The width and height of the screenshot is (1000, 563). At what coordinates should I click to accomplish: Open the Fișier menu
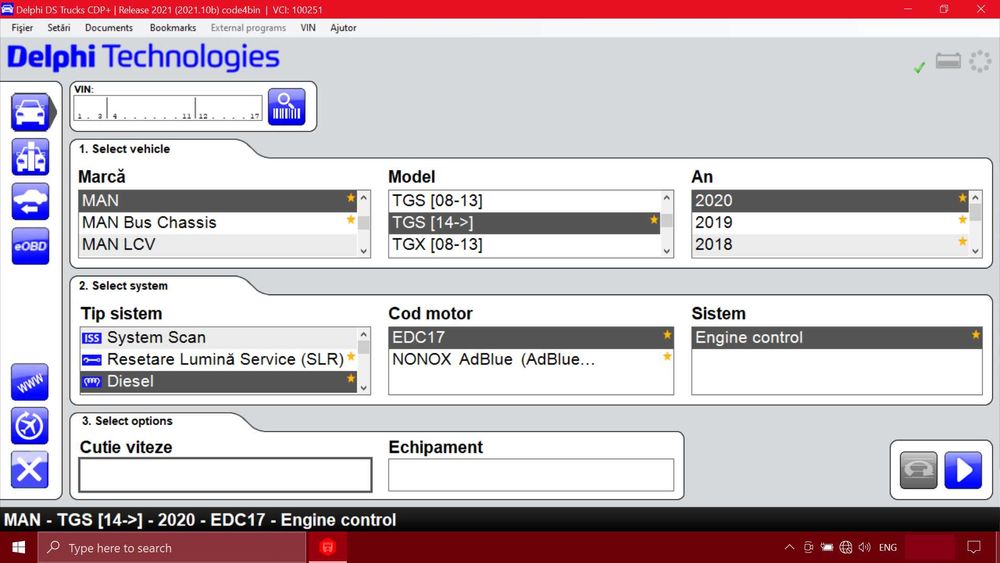pyautogui.click(x=22, y=27)
